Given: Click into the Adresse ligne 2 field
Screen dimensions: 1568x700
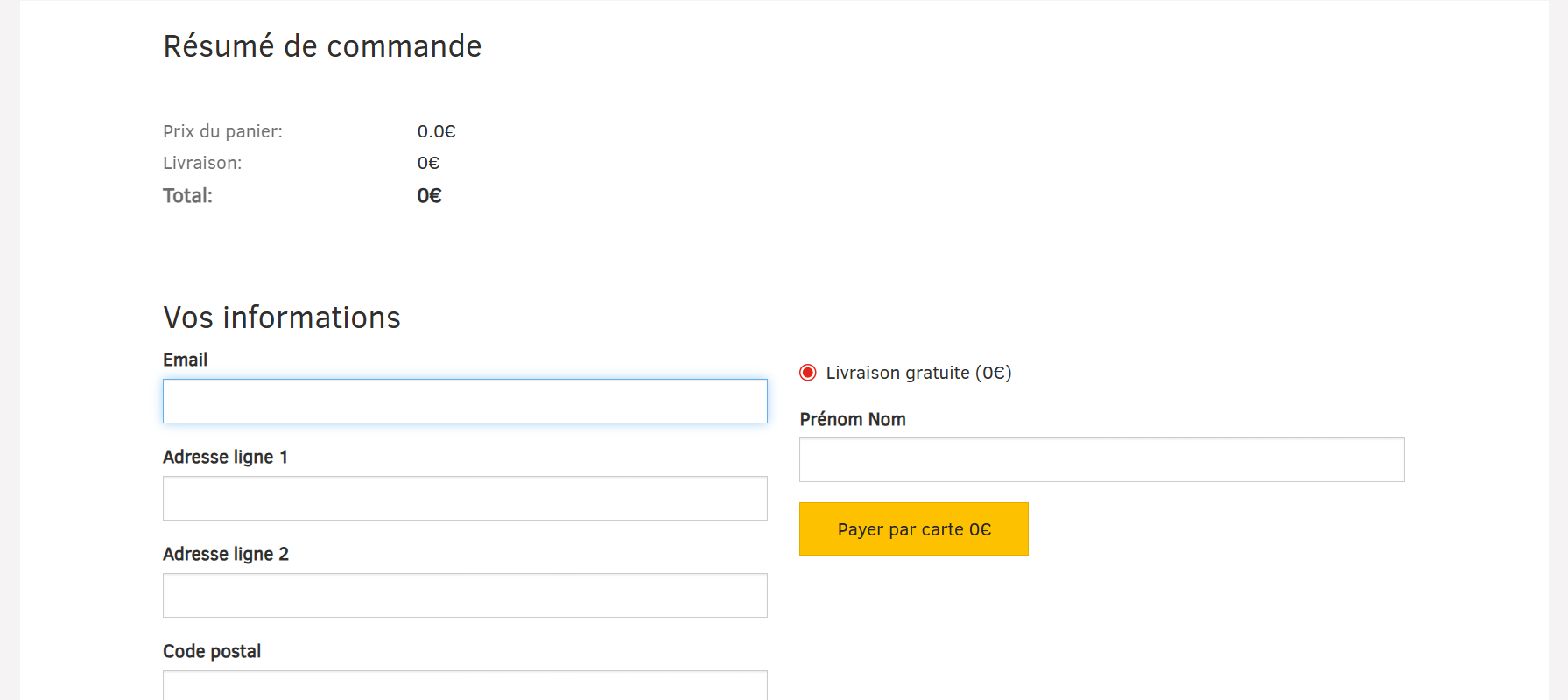Looking at the screenshot, I should tap(465, 596).
